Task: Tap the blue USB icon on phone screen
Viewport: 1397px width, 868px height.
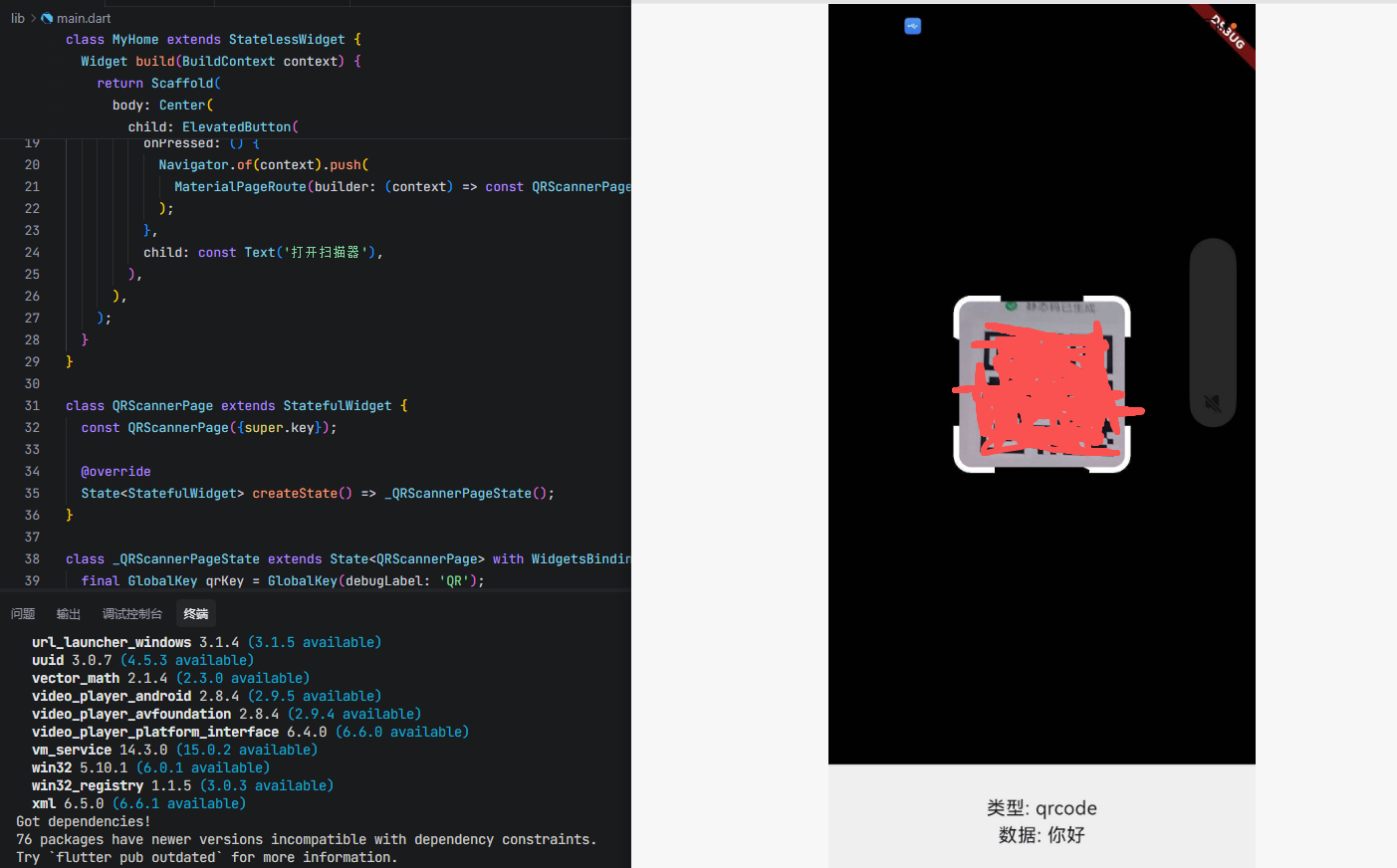Action: (x=913, y=26)
